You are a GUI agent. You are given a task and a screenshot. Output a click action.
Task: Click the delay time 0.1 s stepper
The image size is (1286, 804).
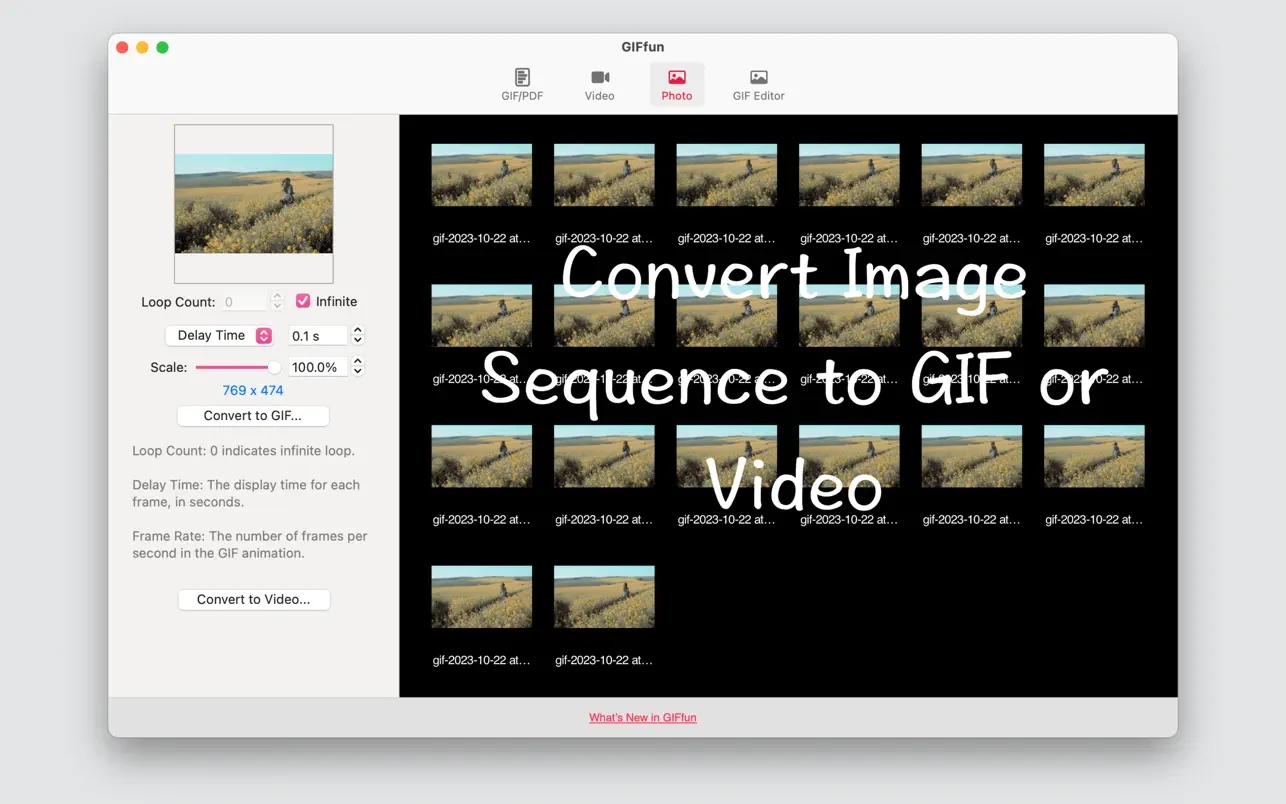(x=358, y=336)
